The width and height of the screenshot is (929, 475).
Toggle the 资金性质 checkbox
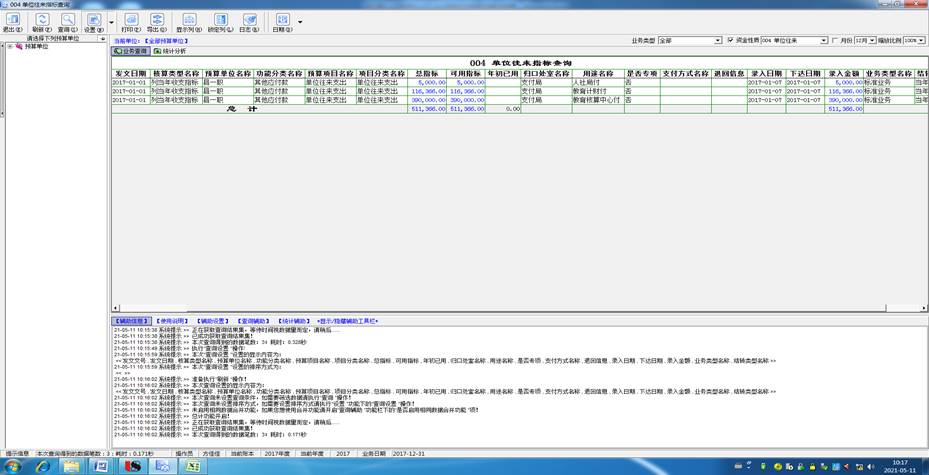tap(730, 40)
